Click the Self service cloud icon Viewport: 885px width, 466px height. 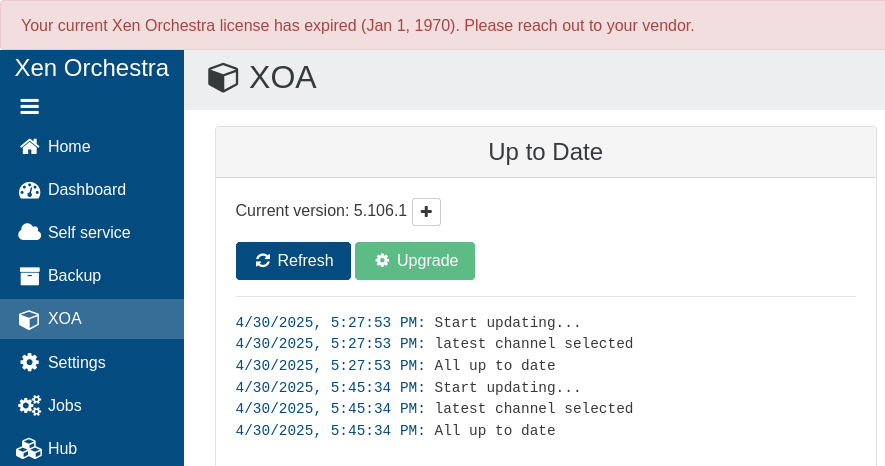pyautogui.click(x=29, y=232)
